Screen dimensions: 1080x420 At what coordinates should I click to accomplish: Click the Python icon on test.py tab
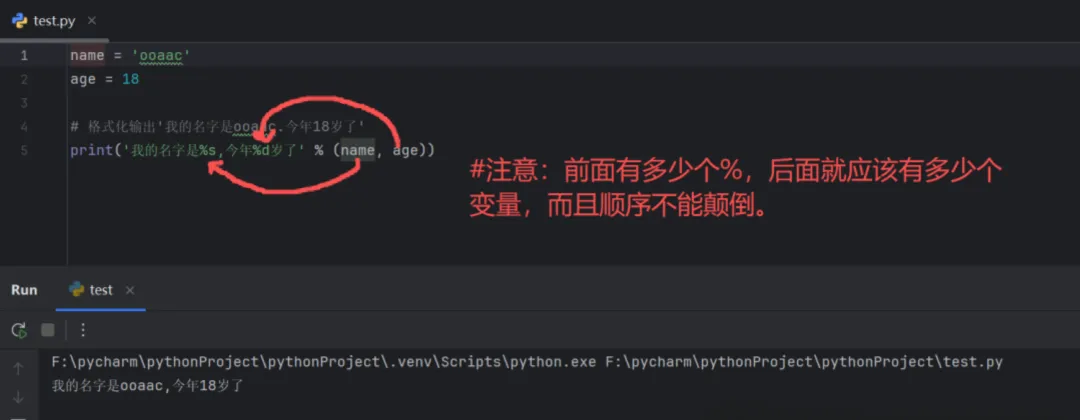(x=19, y=20)
